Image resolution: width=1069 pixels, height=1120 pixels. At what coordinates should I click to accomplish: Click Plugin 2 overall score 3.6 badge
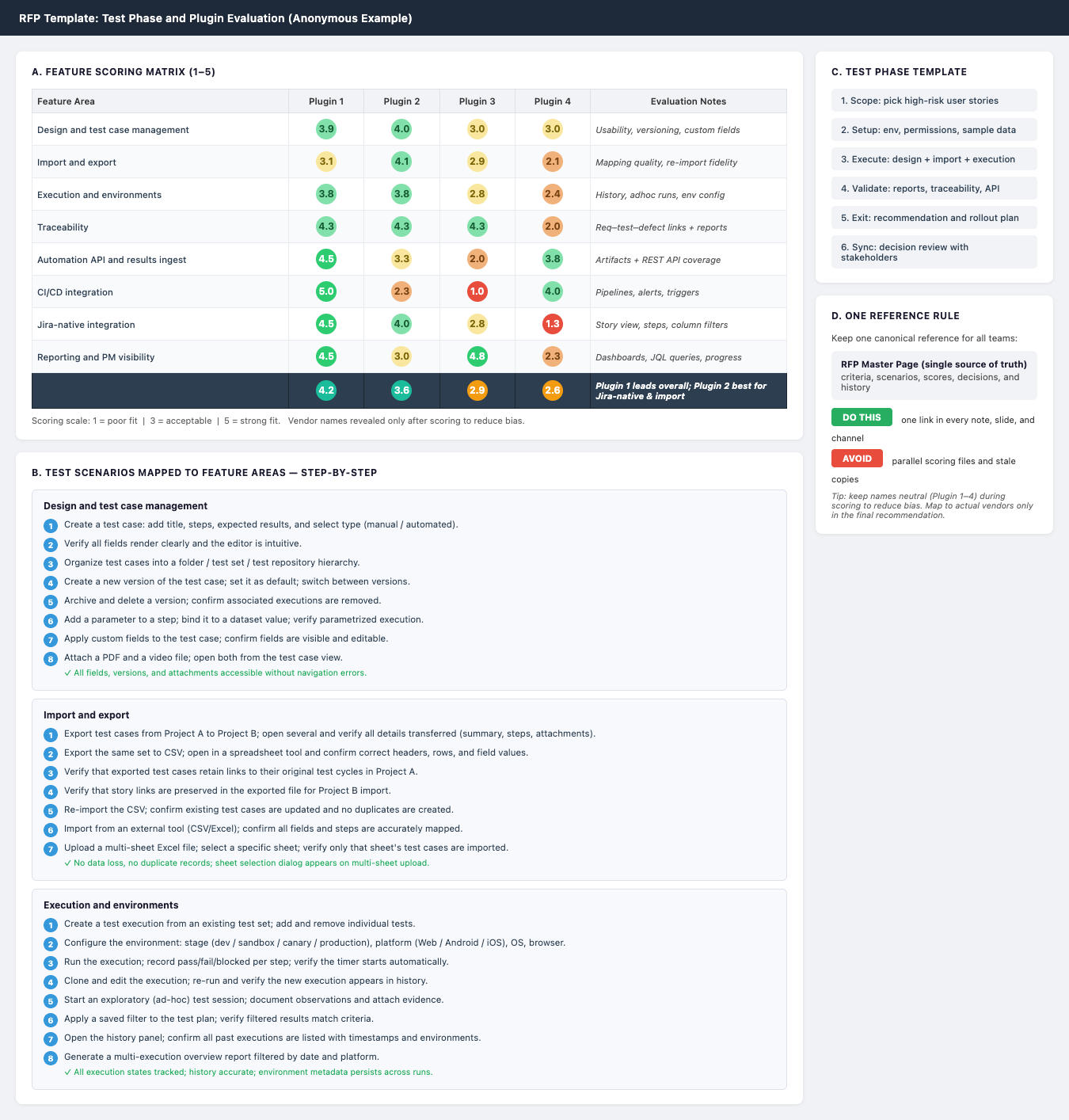(401, 390)
